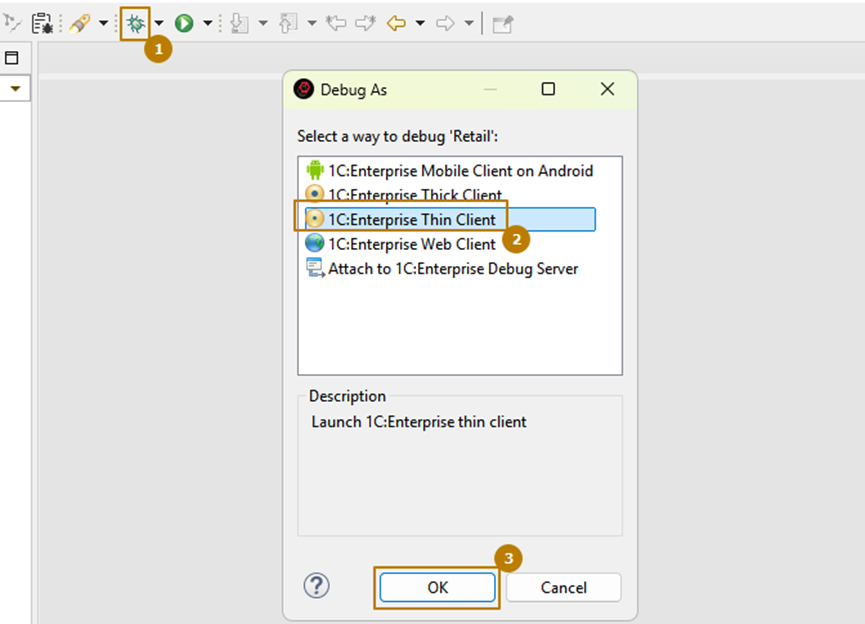865x624 pixels.
Task: Click the green Debug bug icon
Action: coord(134,22)
